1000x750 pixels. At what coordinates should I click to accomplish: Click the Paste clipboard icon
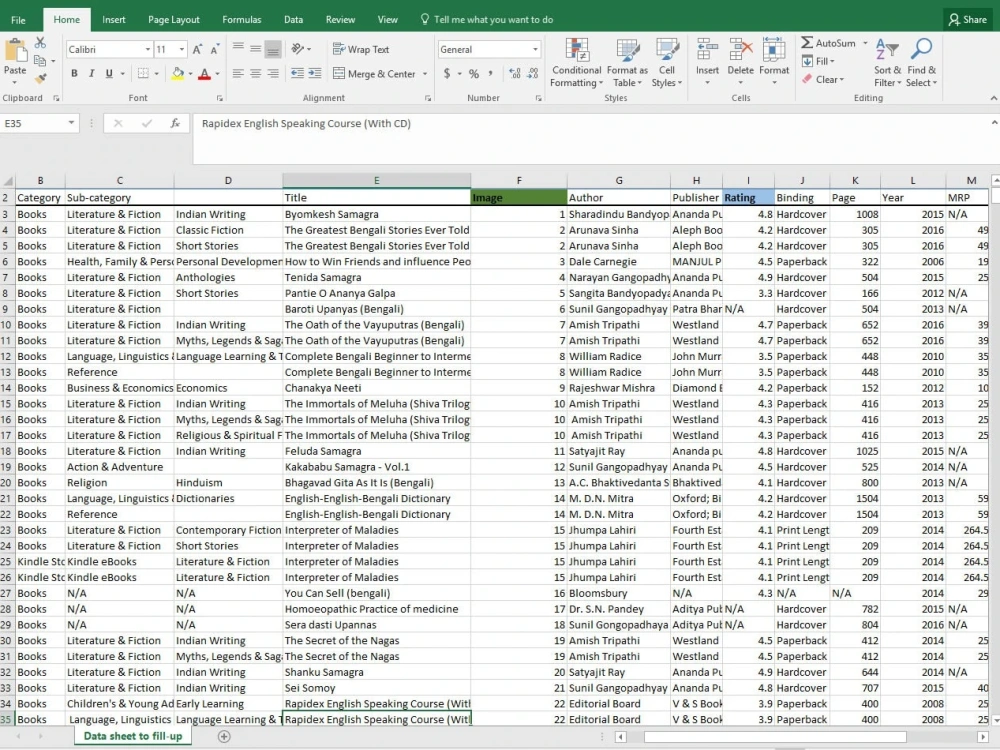pos(15,50)
